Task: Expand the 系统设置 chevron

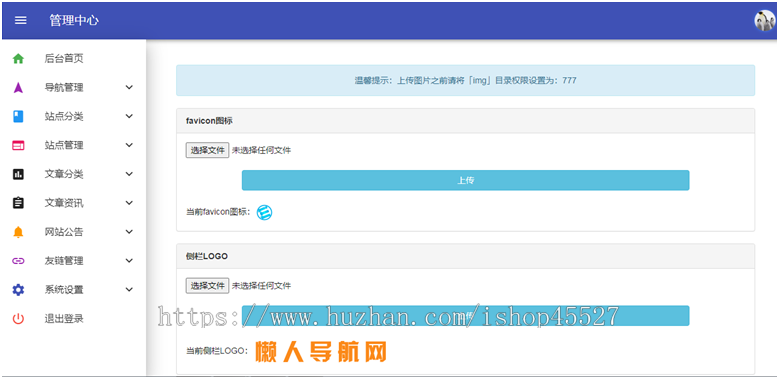Action: click(x=129, y=290)
